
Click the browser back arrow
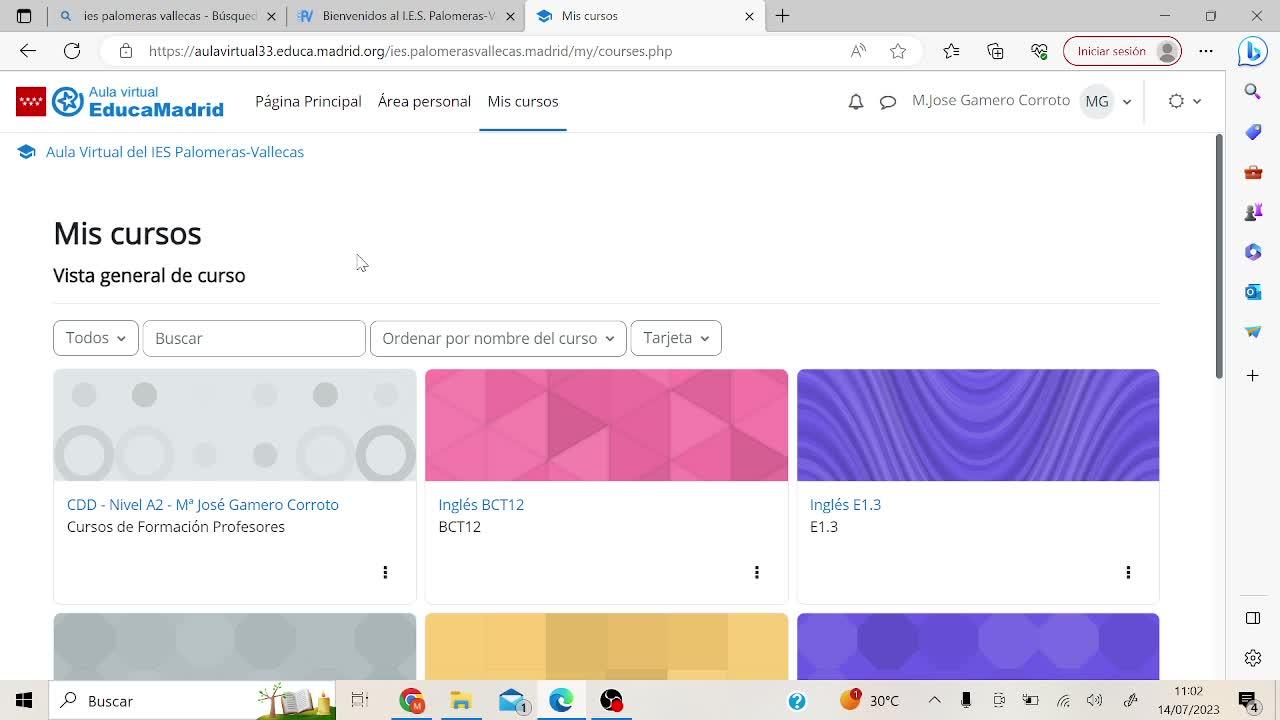pos(28,51)
